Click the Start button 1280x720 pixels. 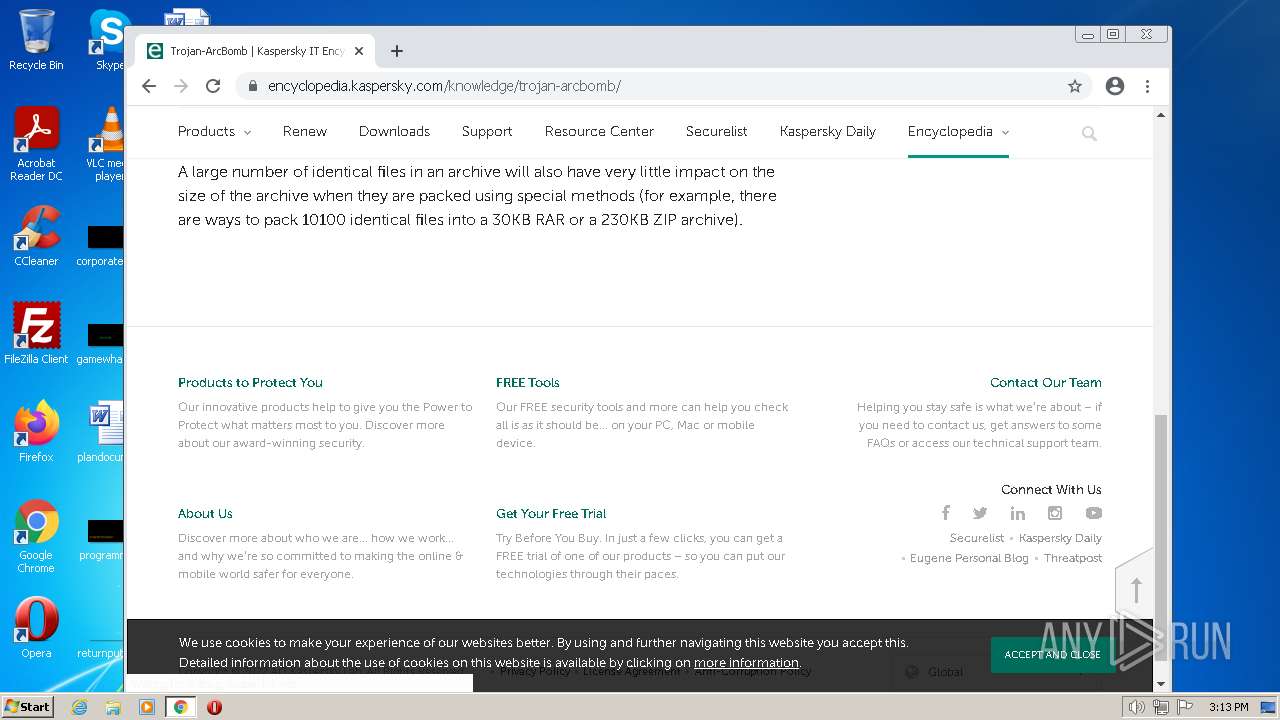click(x=28, y=707)
